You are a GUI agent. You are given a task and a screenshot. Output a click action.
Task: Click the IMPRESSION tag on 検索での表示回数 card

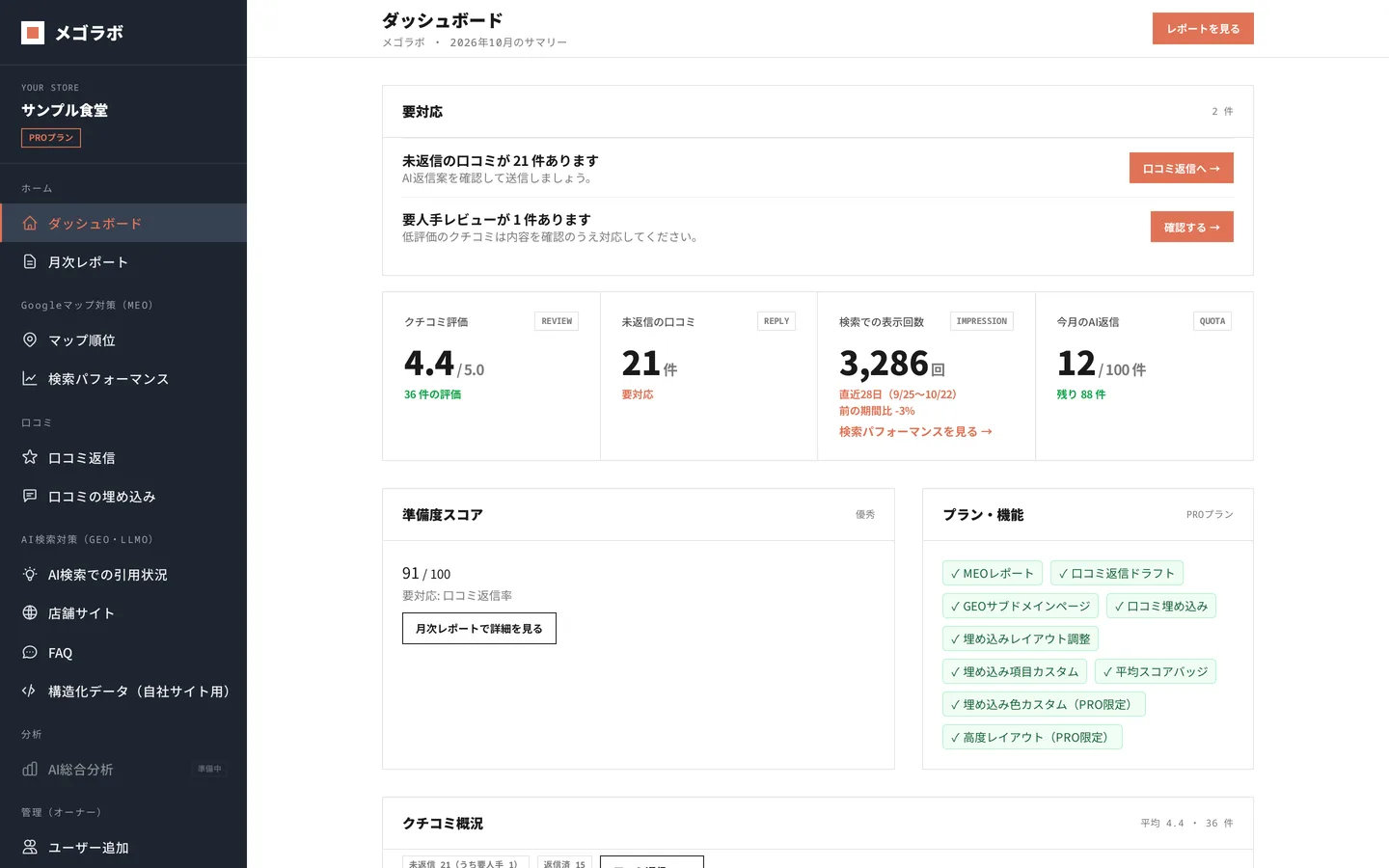[982, 321]
